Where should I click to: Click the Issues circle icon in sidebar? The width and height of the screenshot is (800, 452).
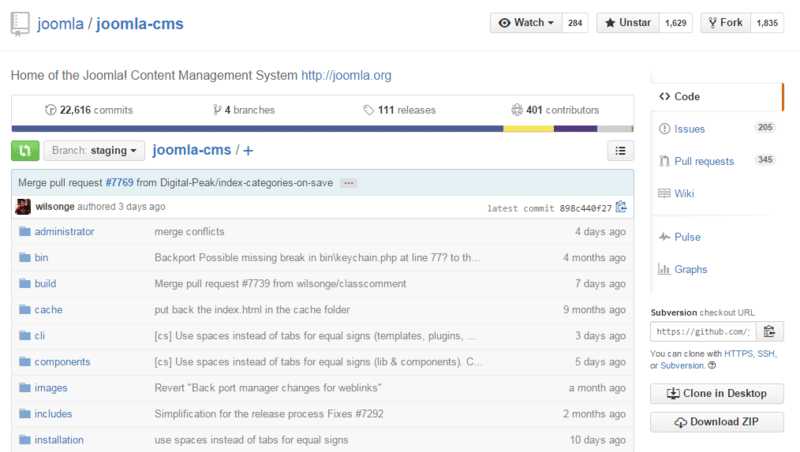(664, 129)
